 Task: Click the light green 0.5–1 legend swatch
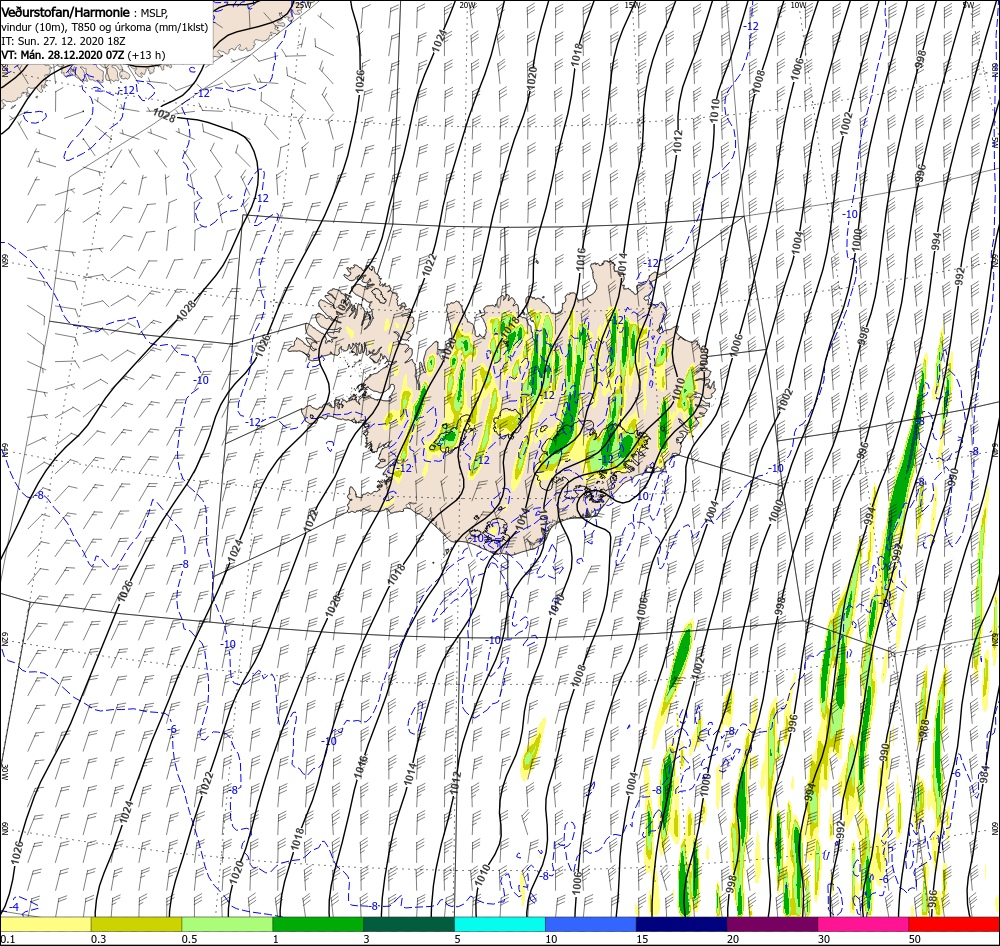click(227, 924)
